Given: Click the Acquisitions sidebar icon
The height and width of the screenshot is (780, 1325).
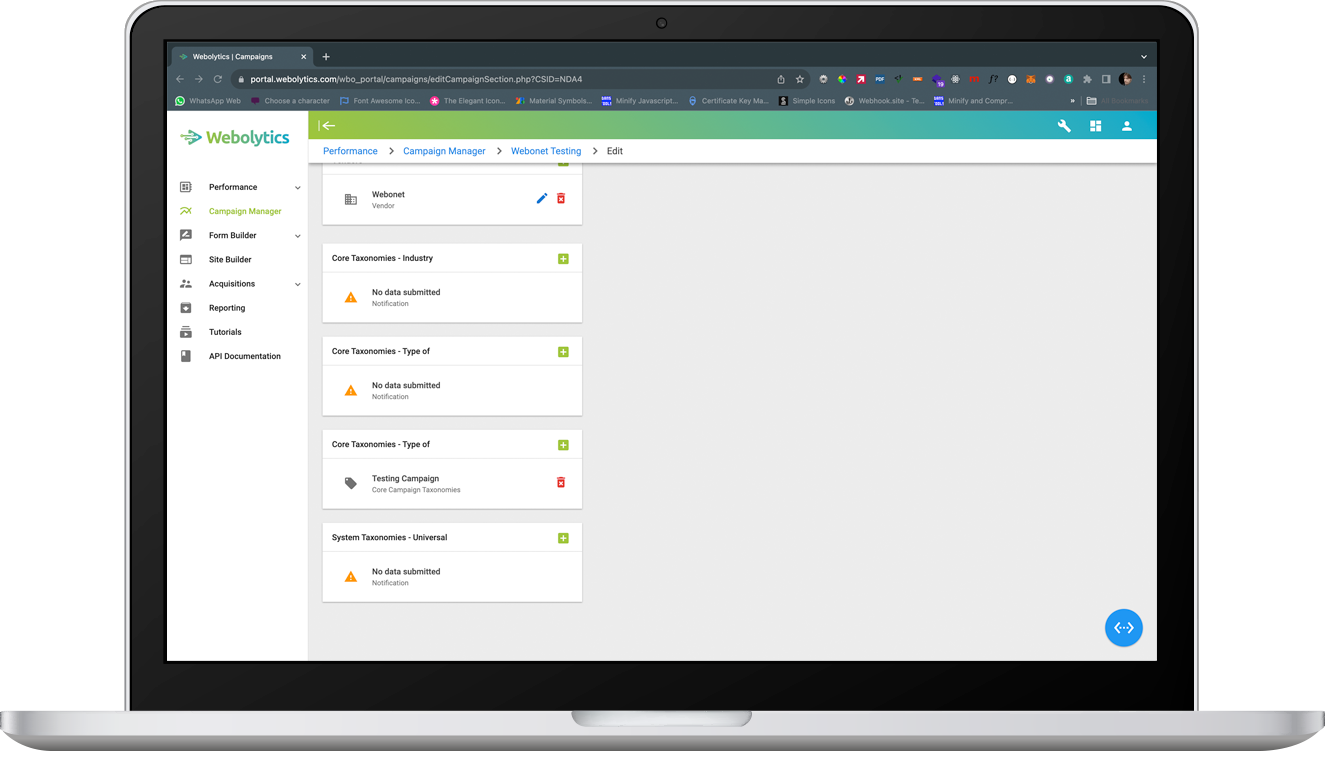Looking at the screenshot, I should click(x=185, y=284).
